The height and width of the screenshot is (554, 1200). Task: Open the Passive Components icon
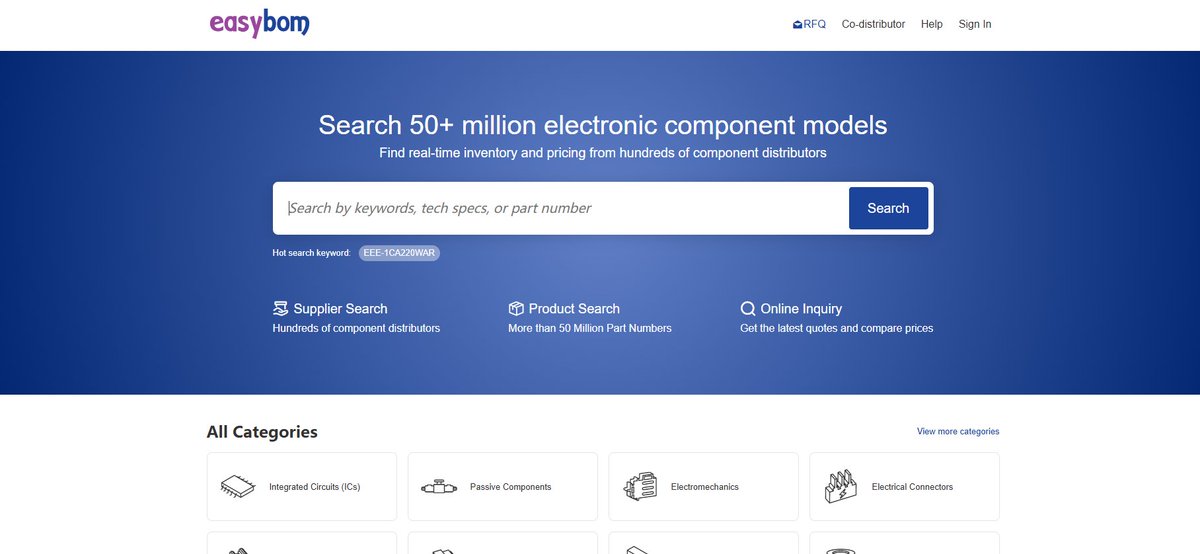click(438, 487)
